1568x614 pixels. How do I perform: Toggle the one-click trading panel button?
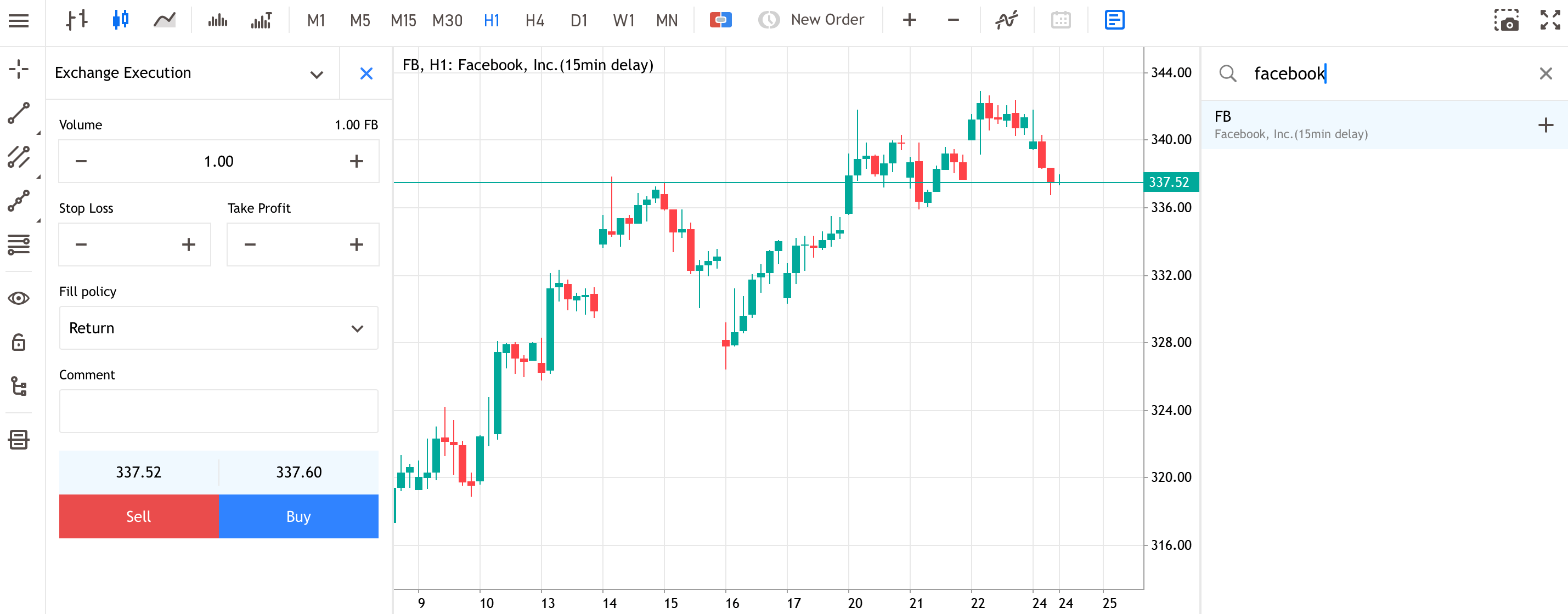coord(720,20)
